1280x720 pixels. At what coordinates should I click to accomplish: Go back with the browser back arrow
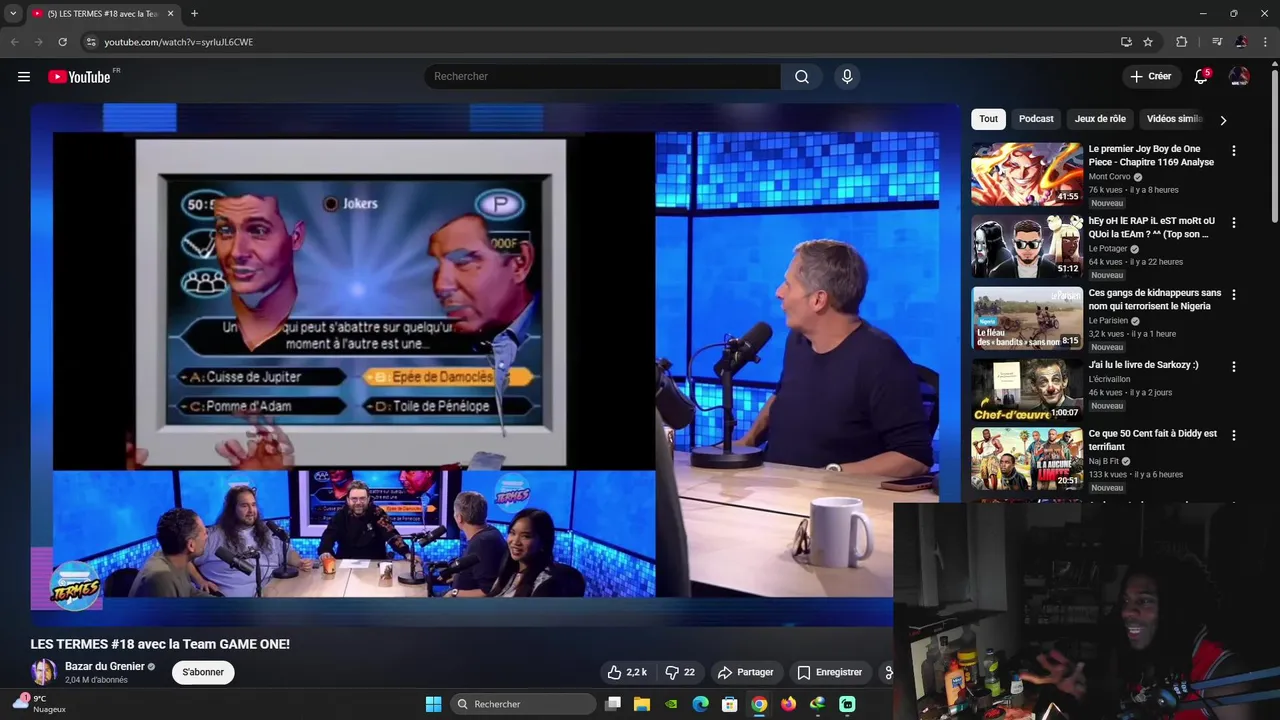pos(14,42)
